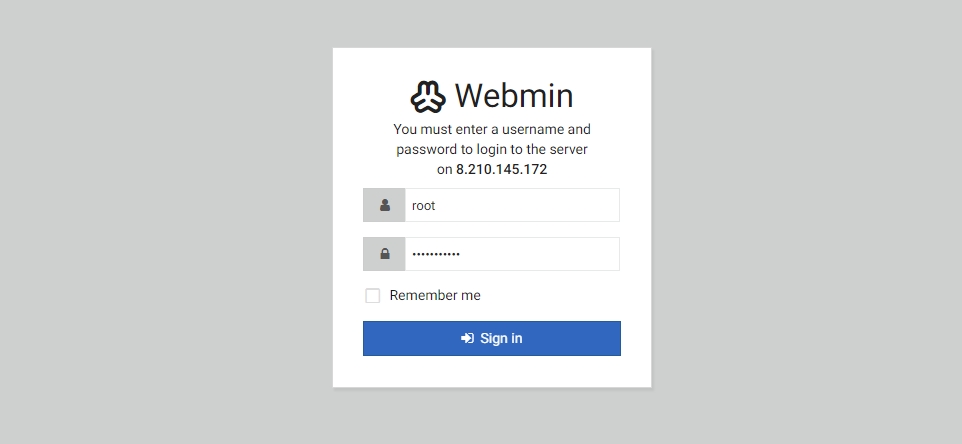962x444 pixels.
Task: Click the "Remember me" label text
Action: 435,296
